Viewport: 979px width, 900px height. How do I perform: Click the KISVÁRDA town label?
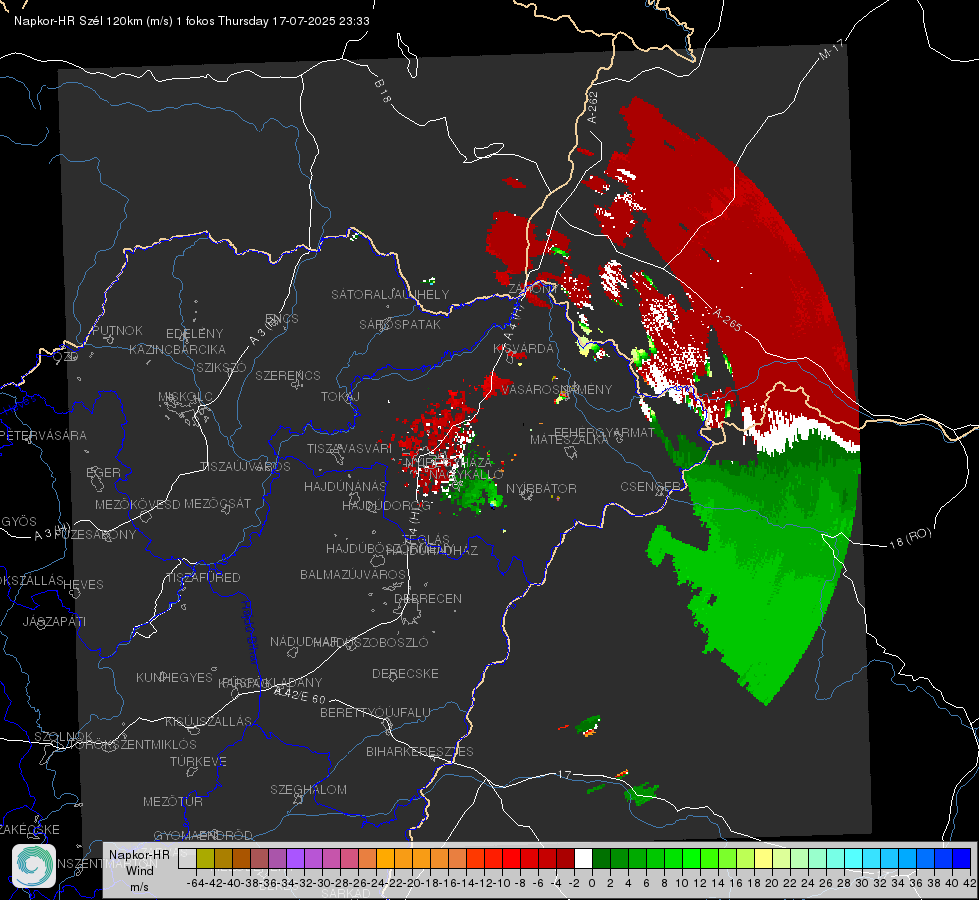point(523,348)
